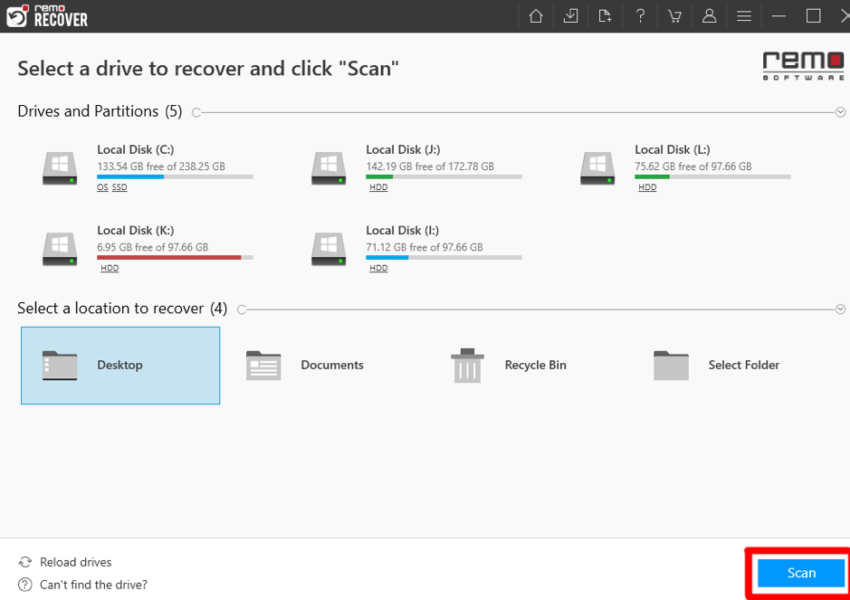
Task: Open the Help section
Action: (x=640, y=16)
